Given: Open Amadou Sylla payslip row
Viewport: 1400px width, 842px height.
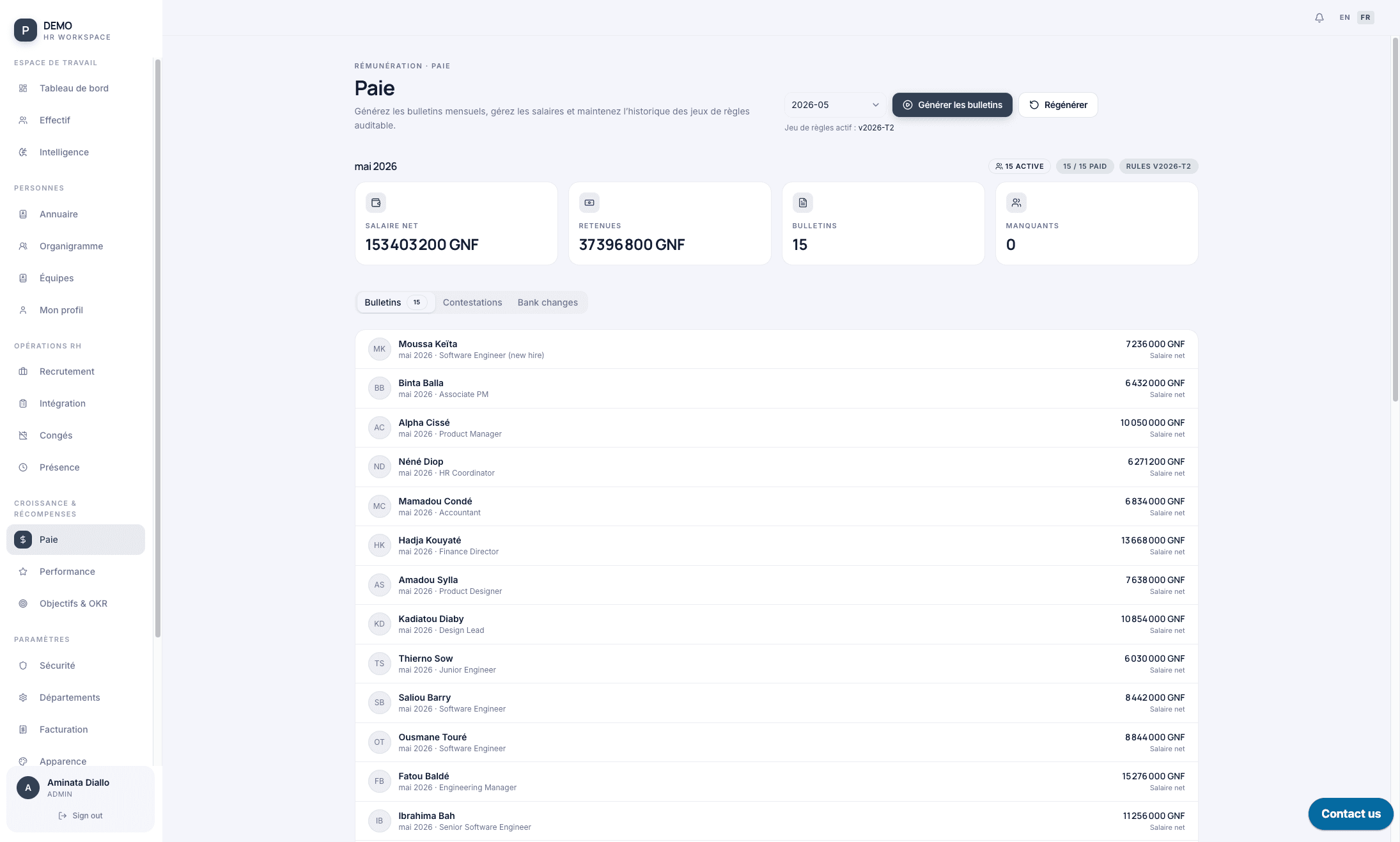Looking at the screenshot, I should 776,585.
